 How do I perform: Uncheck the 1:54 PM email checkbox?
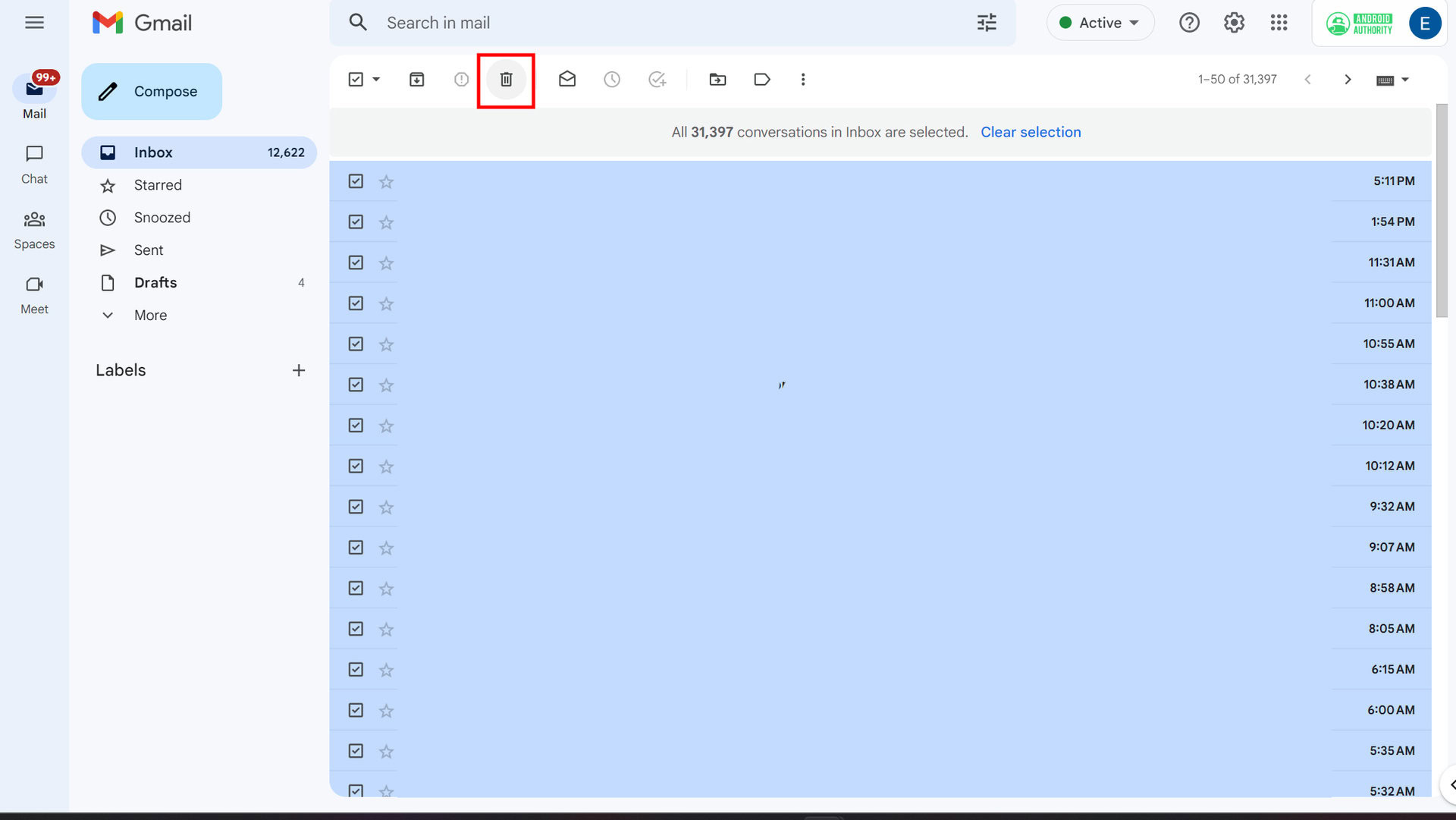pos(356,221)
